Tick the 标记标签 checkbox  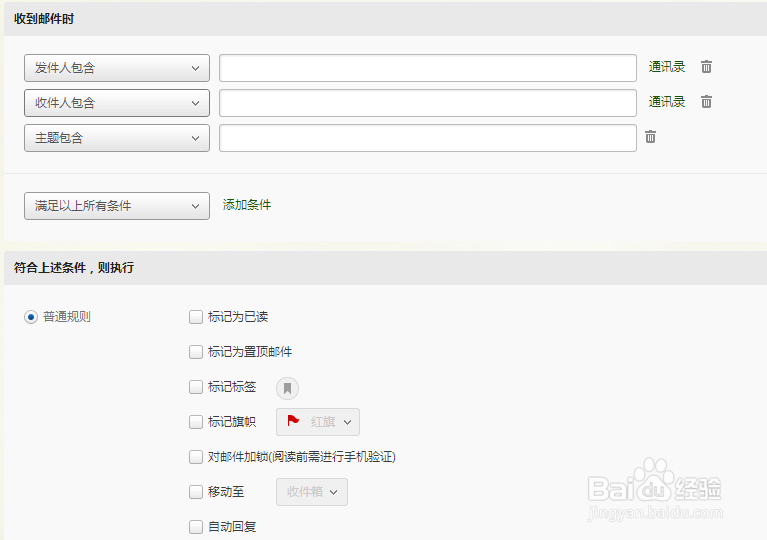pyautogui.click(x=196, y=387)
